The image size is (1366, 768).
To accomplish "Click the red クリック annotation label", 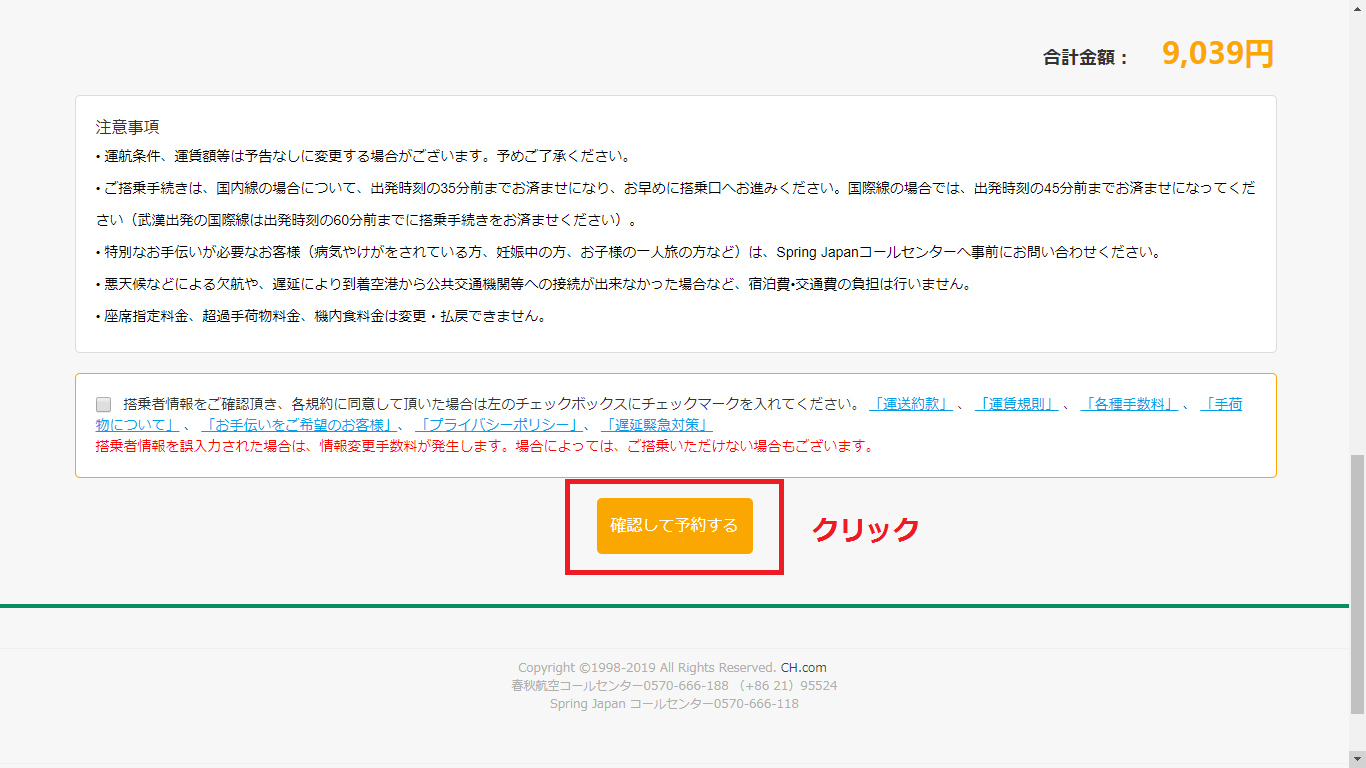I will 865,529.
